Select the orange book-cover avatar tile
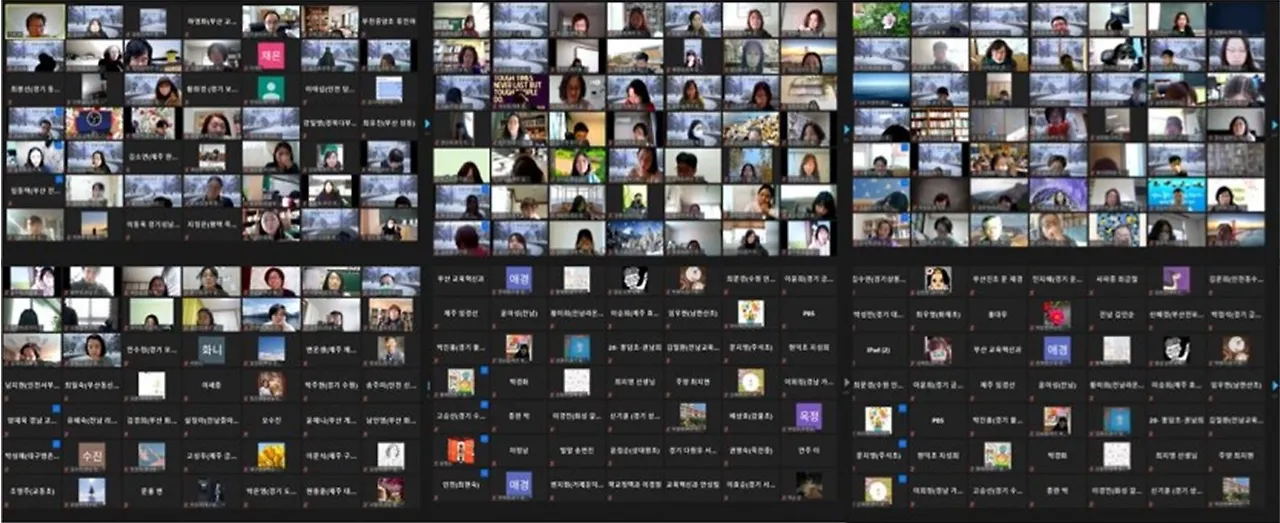The width and height of the screenshot is (1280, 523). click(x=461, y=451)
